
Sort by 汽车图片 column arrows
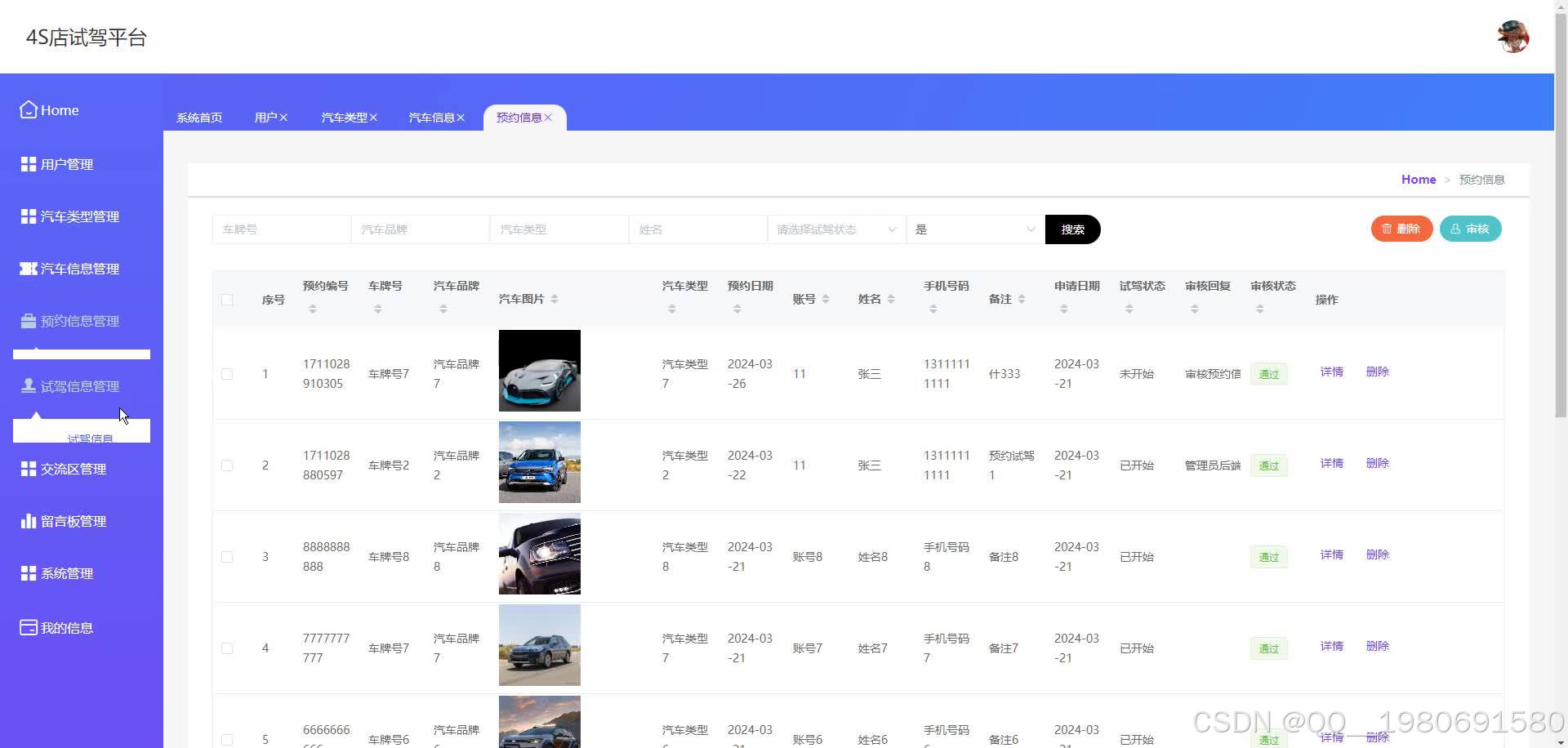click(554, 299)
